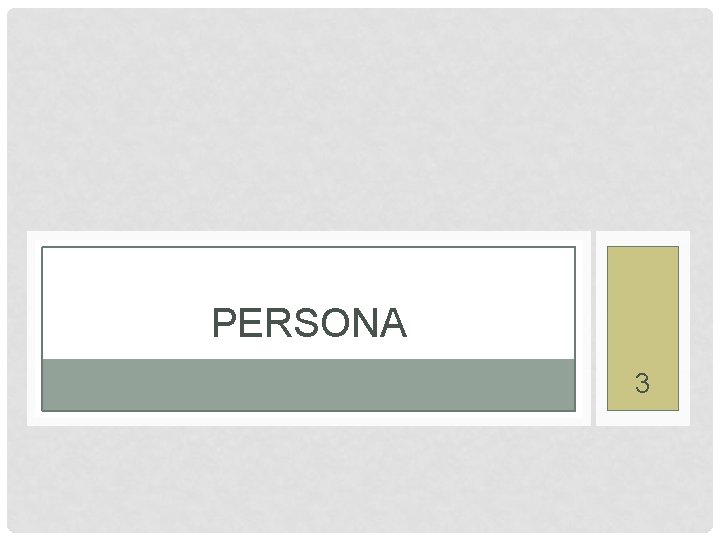Click the final letter A in PERSONA

tap(393, 323)
